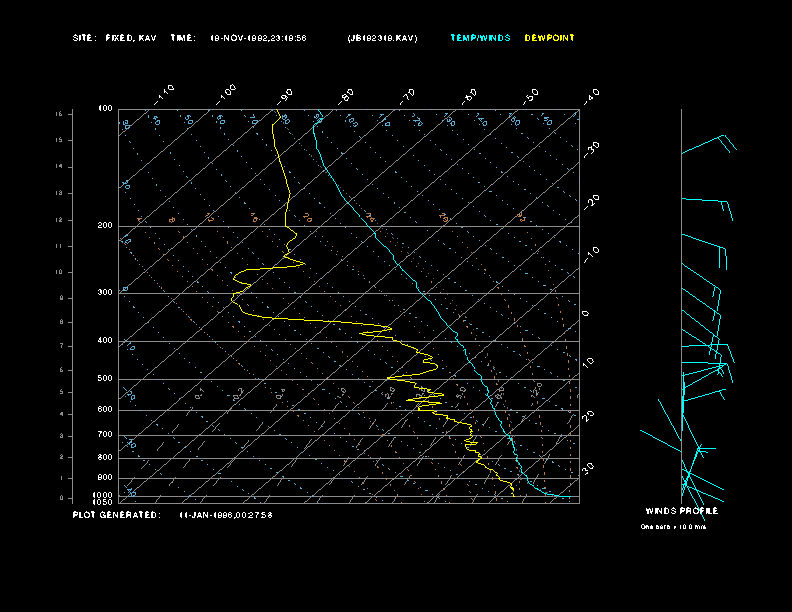Click the 8 km height scale tick
Image resolution: width=792 pixels, height=612 pixels.
coord(62,322)
